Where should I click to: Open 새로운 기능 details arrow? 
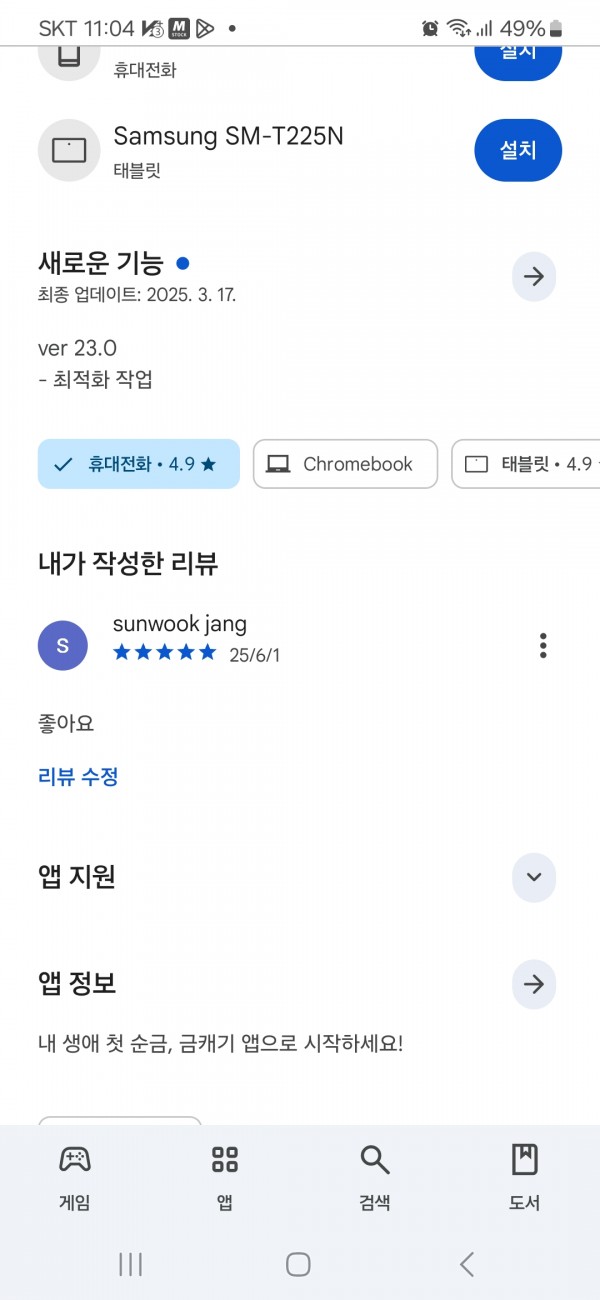coord(534,277)
